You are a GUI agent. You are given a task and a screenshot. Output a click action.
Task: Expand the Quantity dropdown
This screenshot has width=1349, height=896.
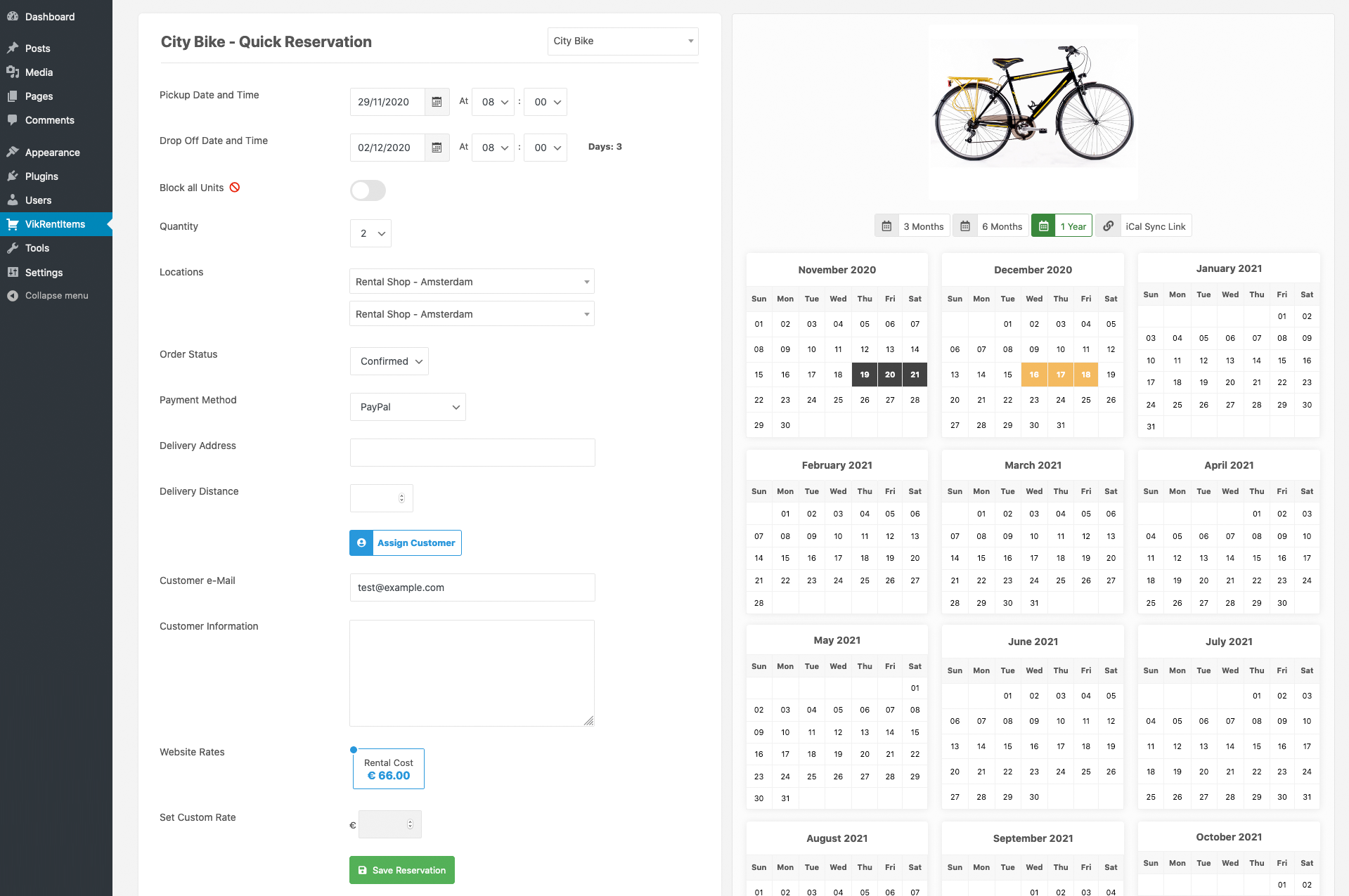[370, 233]
